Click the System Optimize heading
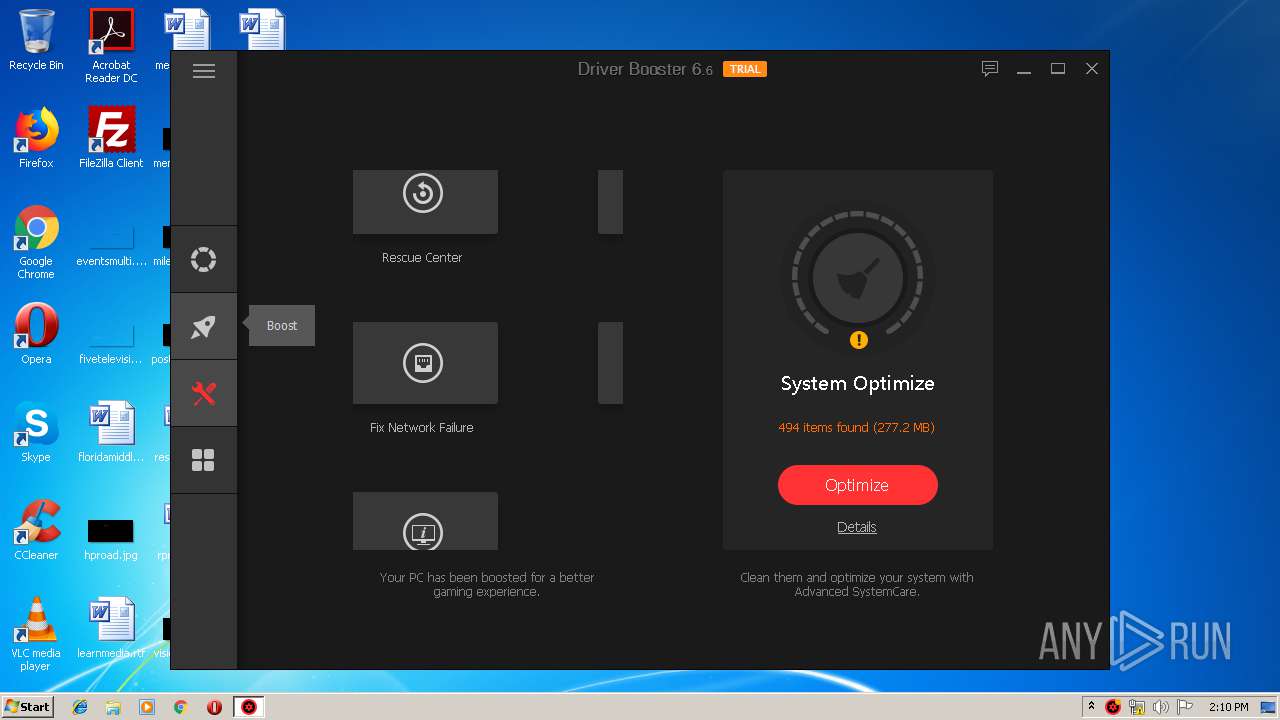 [x=858, y=383]
